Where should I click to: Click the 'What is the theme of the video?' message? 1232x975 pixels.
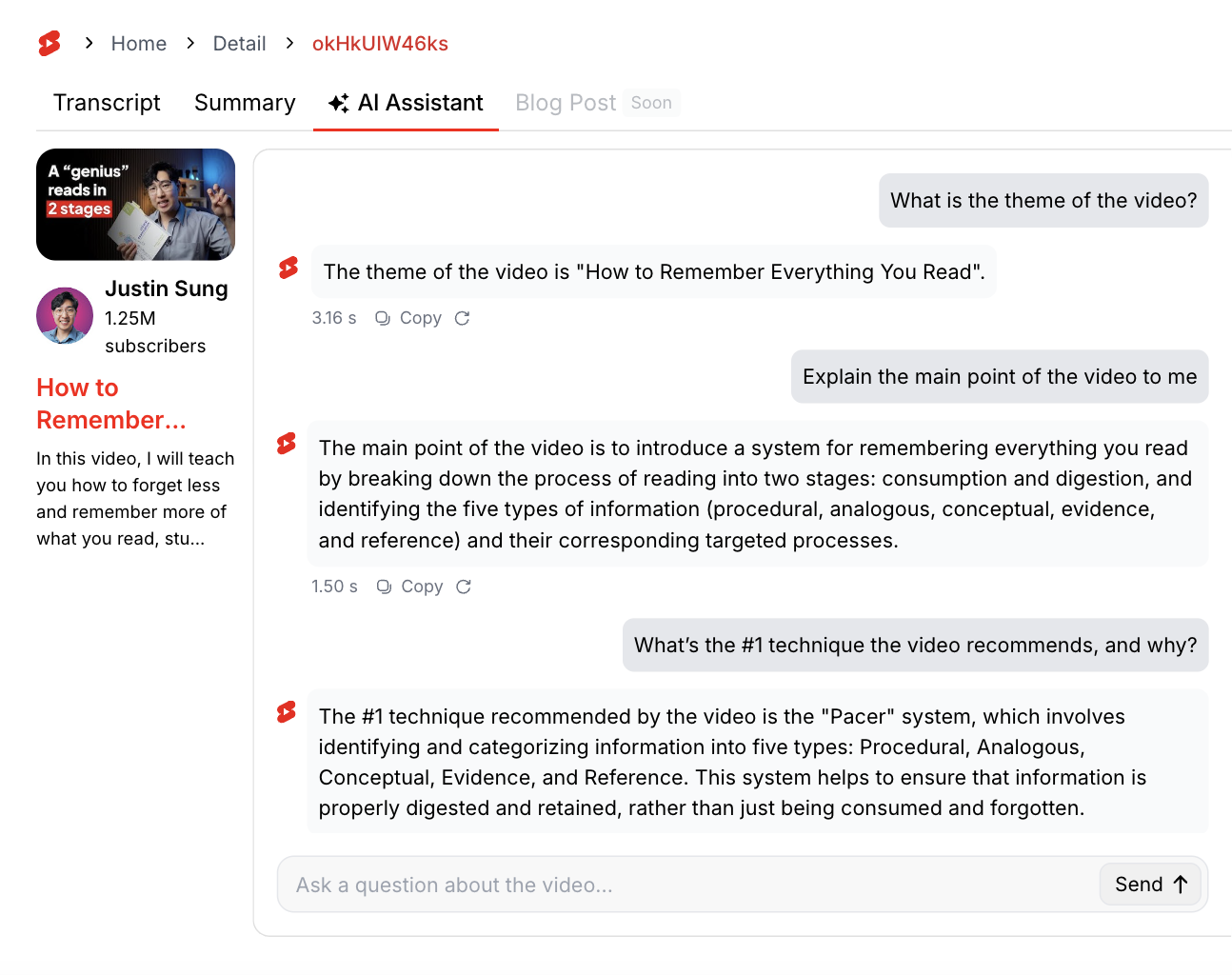(x=1043, y=201)
